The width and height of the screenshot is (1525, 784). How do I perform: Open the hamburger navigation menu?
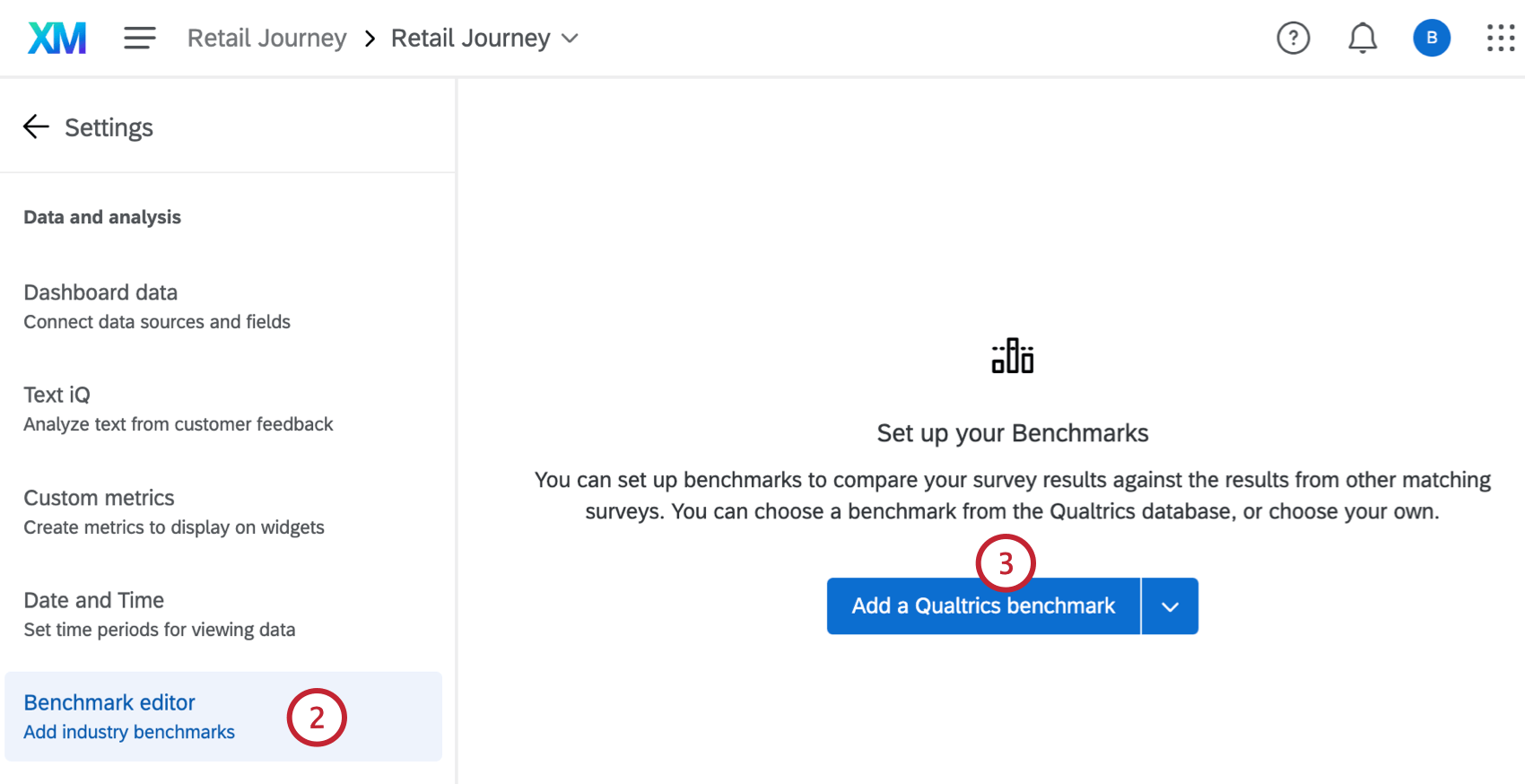[140, 38]
